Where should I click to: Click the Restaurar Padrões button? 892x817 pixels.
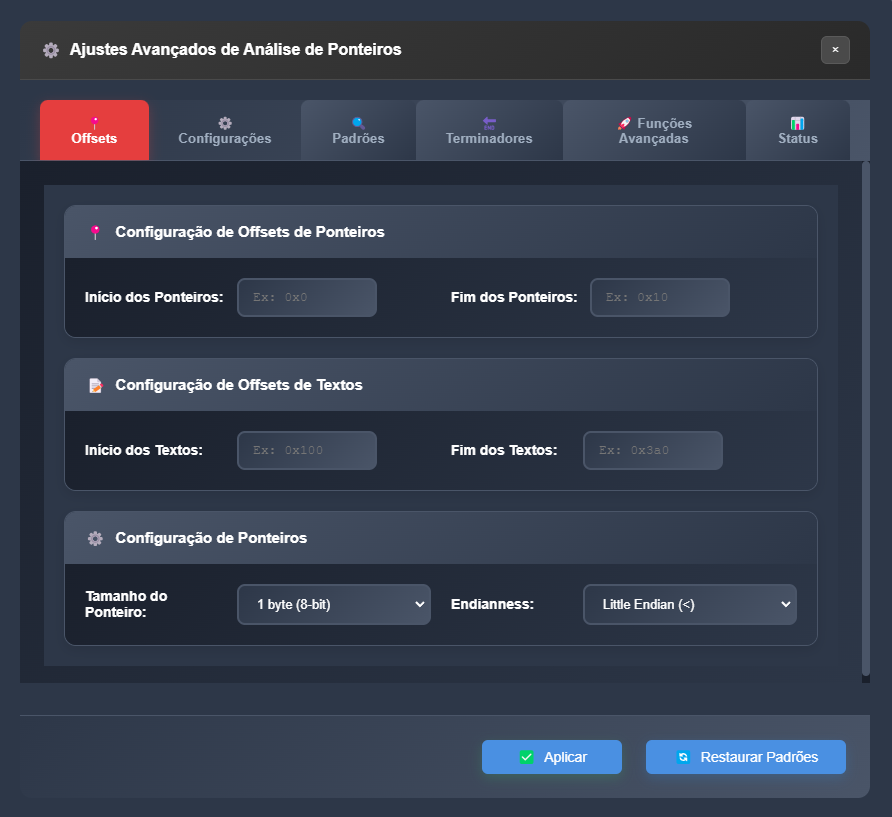745,757
